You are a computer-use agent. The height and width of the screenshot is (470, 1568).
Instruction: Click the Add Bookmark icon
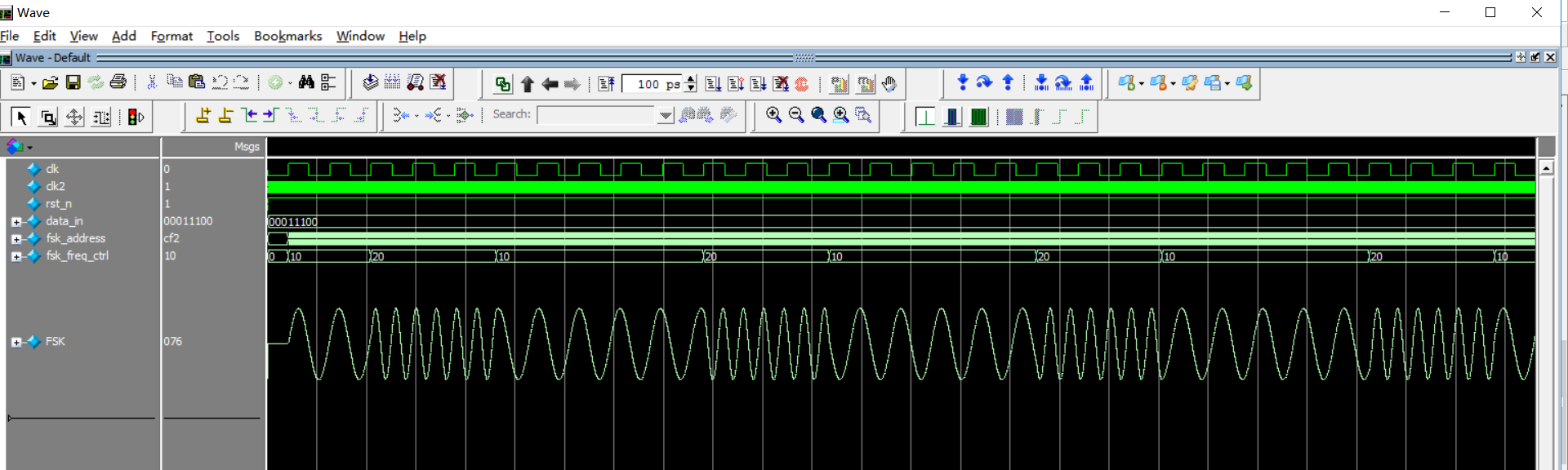(x=1127, y=82)
